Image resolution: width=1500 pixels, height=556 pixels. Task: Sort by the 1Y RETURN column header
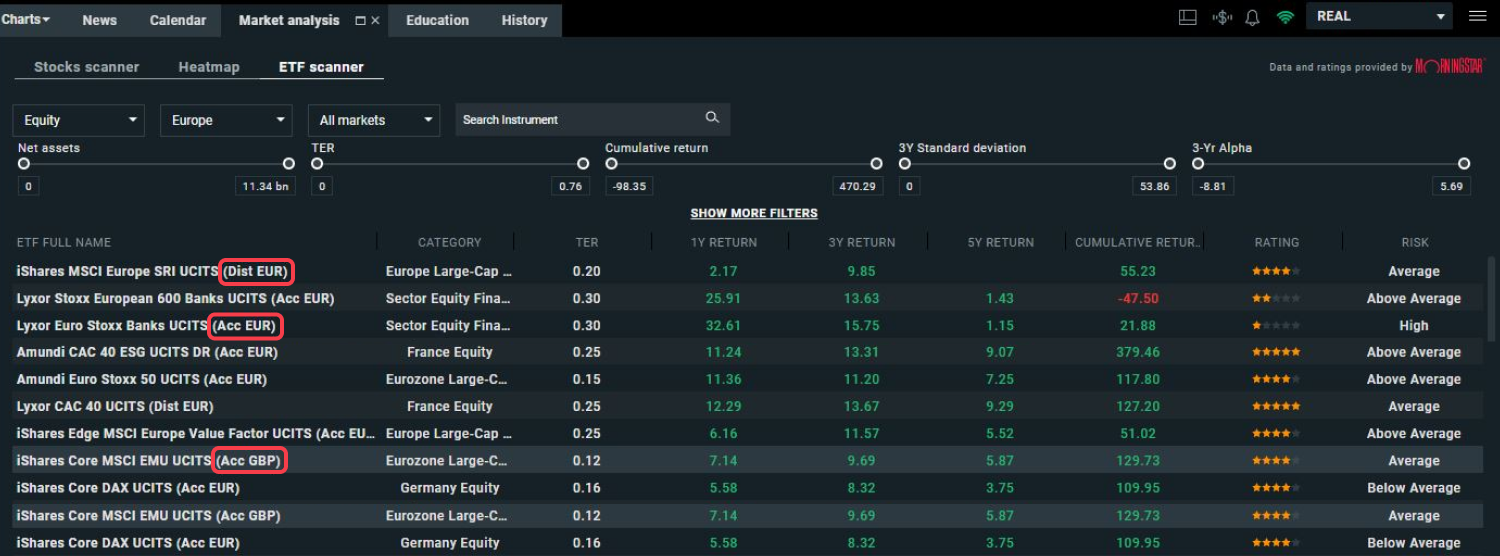pyautogui.click(x=724, y=242)
